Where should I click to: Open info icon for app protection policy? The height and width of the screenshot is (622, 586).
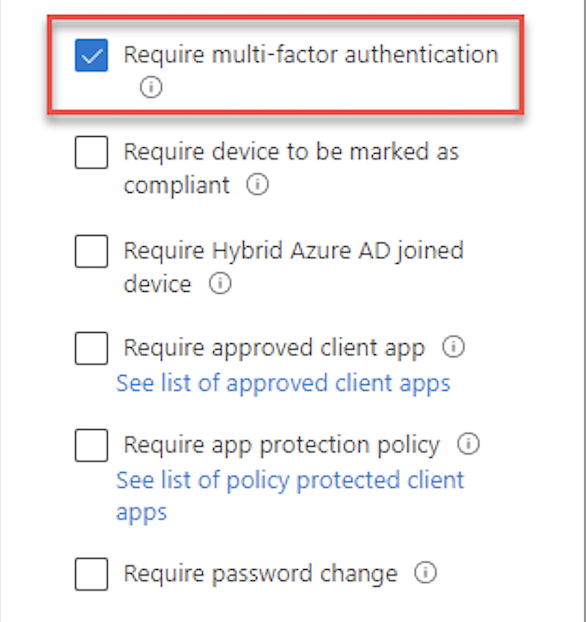click(x=469, y=443)
